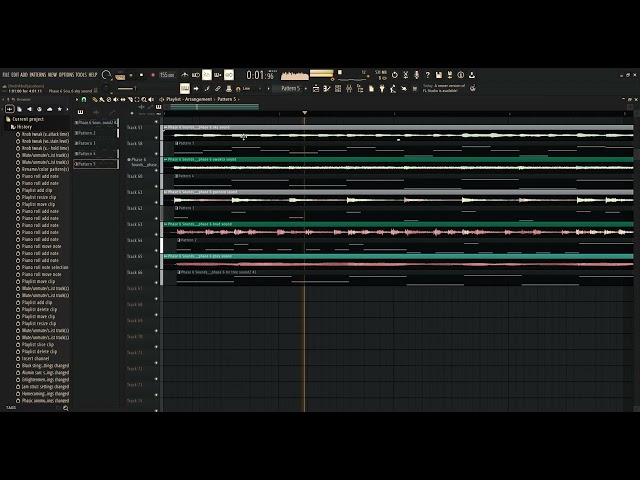Image resolution: width=640 pixels, height=480 pixels.
Task: Click the shopping cart content library icon
Action: click(415, 88)
